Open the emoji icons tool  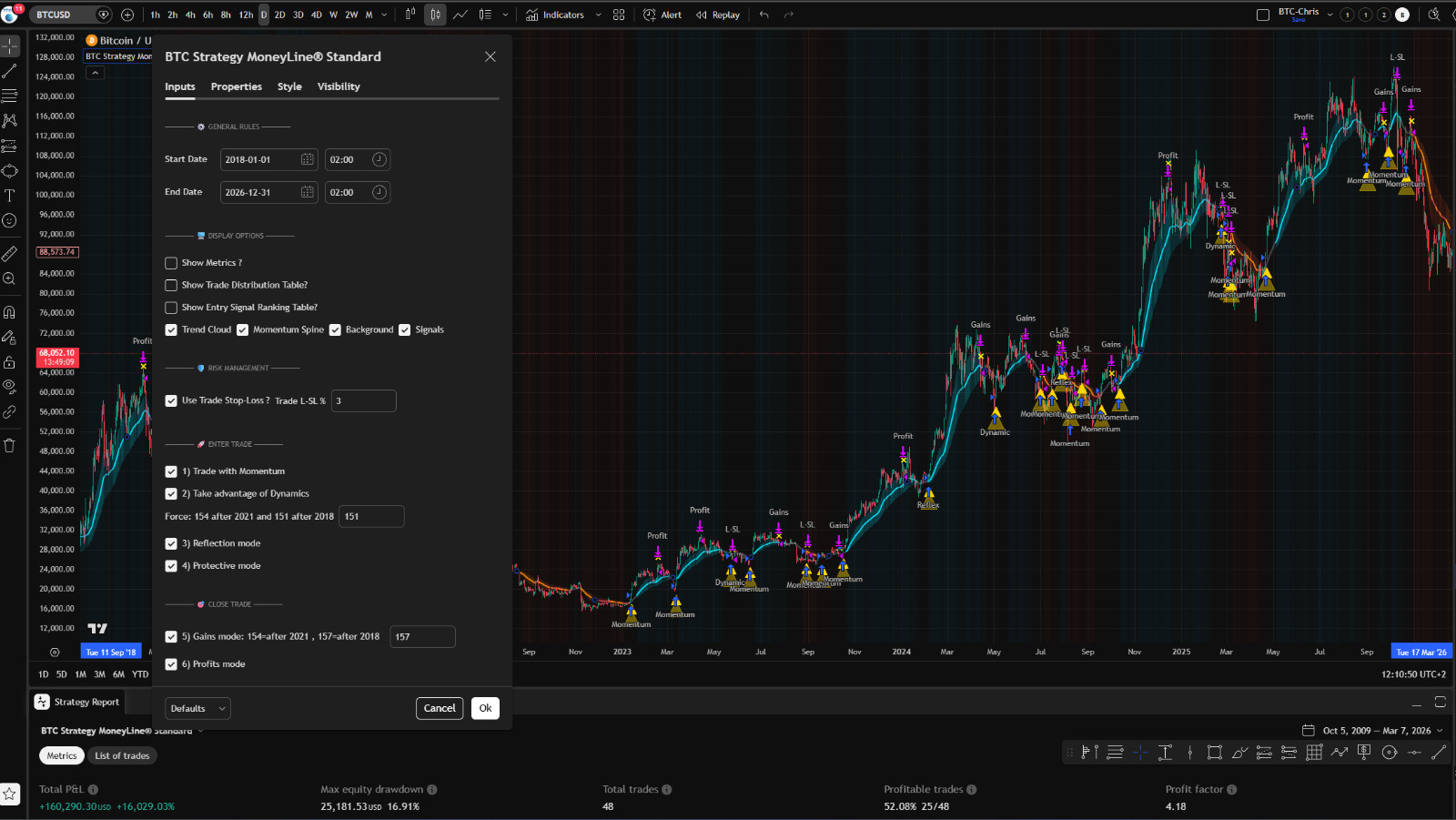(x=10, y=220)
